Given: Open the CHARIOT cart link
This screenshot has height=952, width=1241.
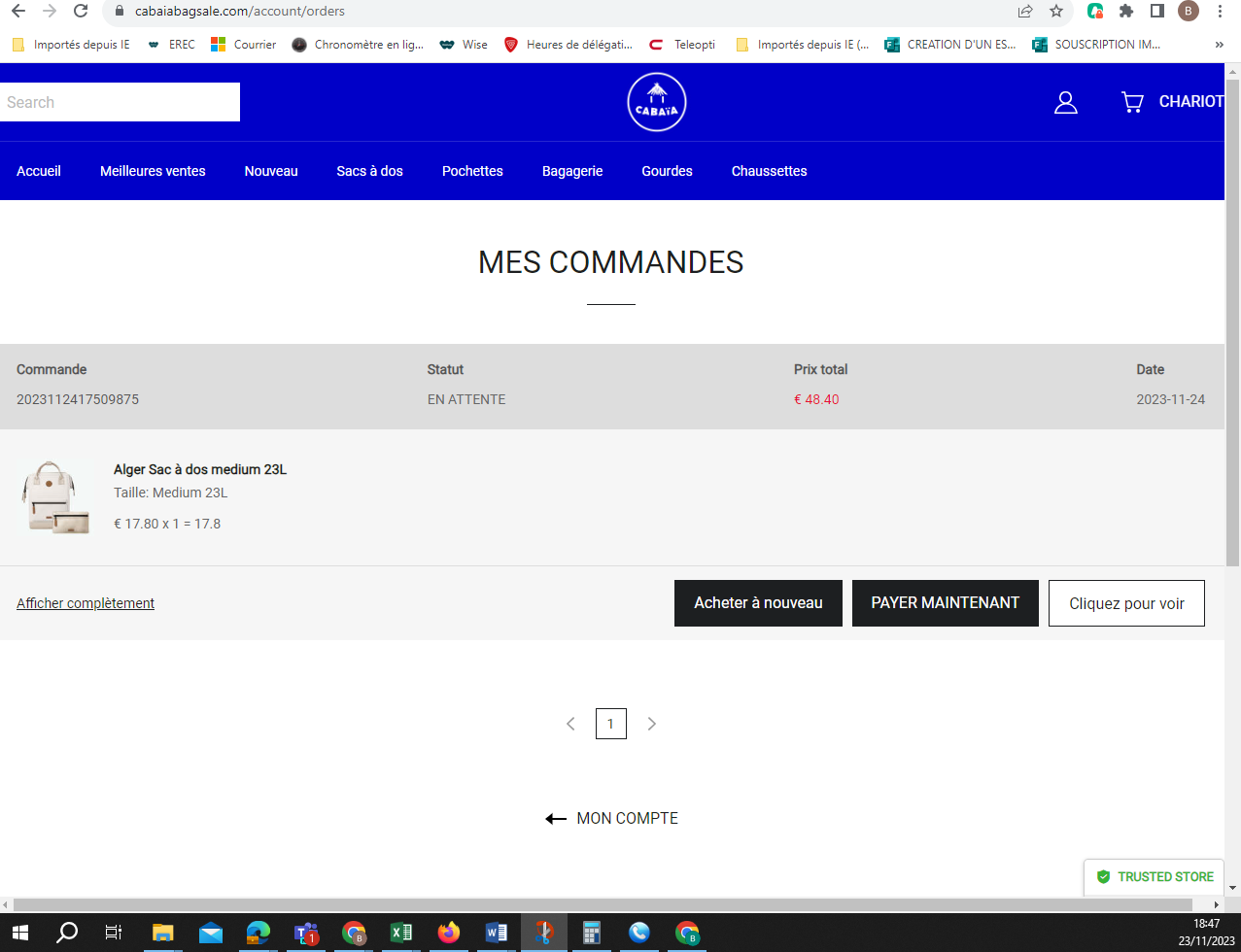Looking at the screenshot, I should [x=1191, y=102].
